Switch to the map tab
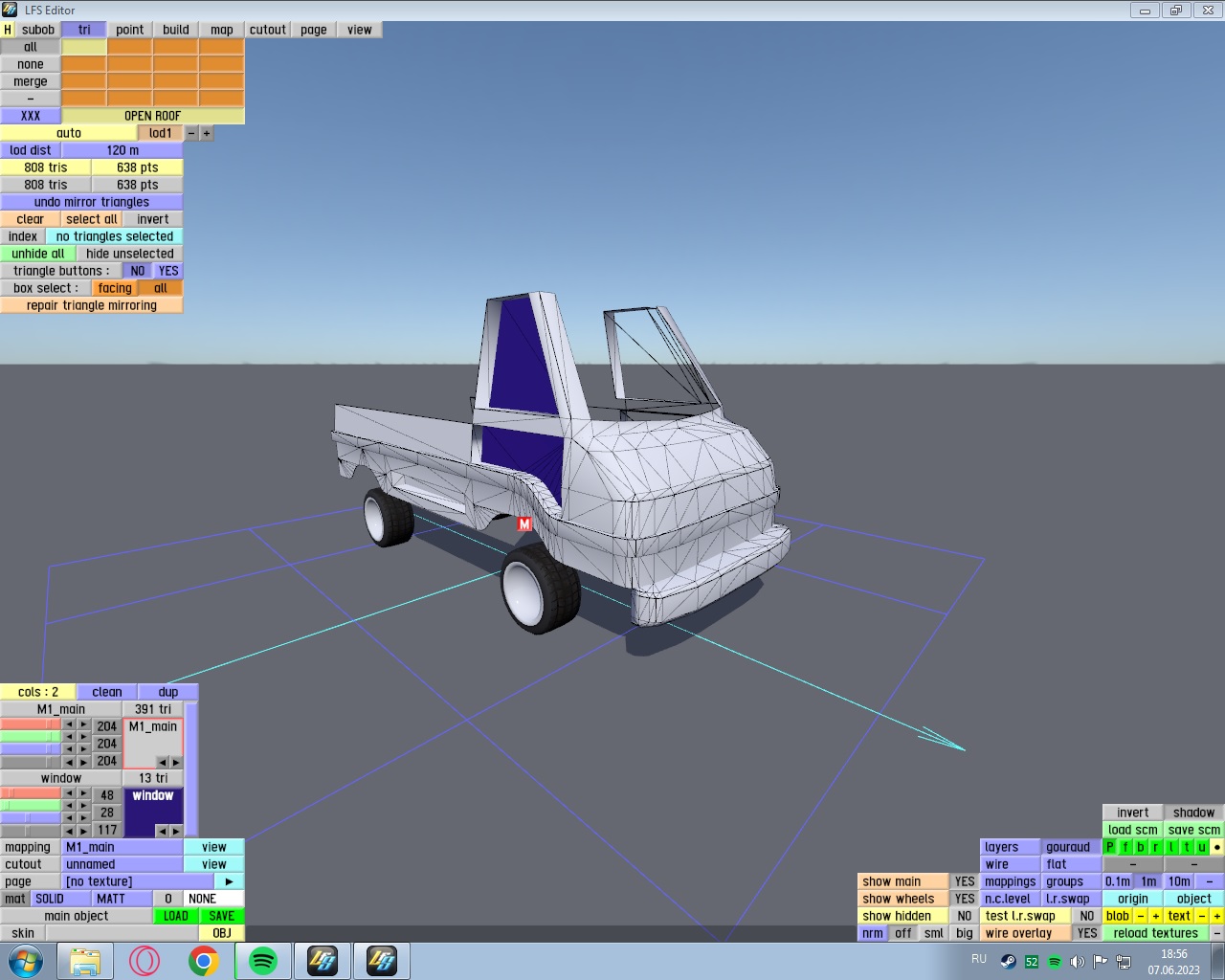Screen dimensions: 1225x980 [x=222, y=30]
